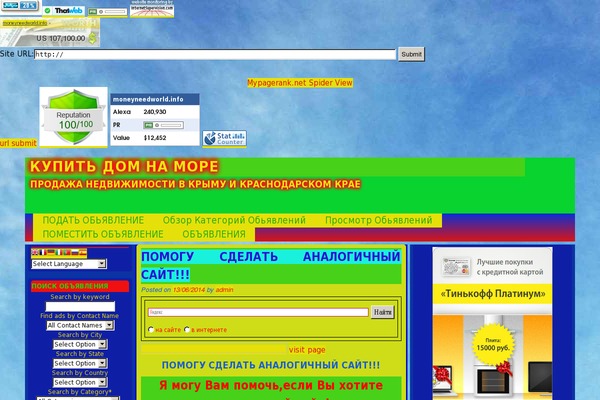Image resolution: width=600 pixels, height=400 pixels.
Task: Click the 28% badge in top corner
Action: [20, 5]
